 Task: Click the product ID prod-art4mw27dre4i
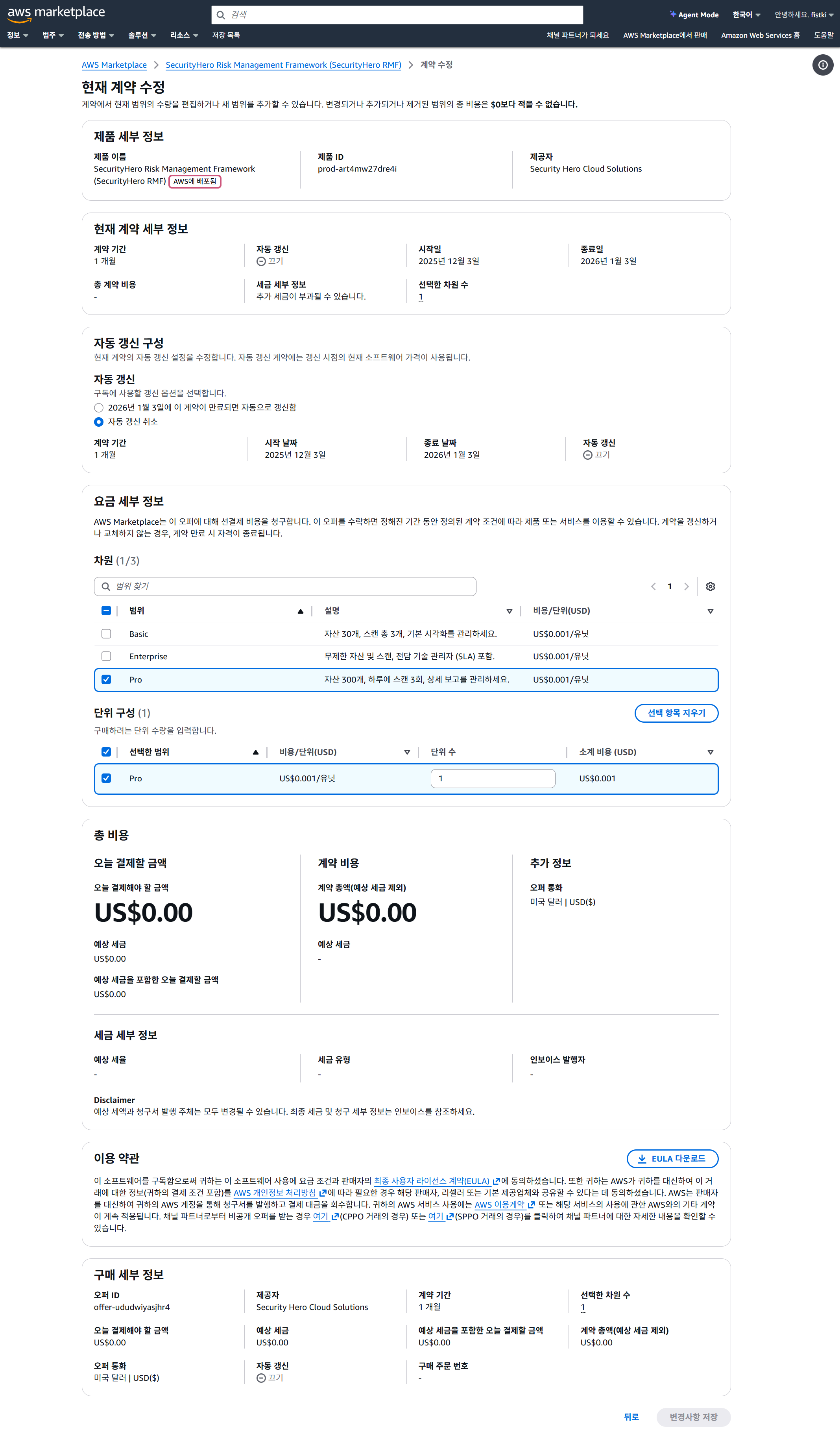[357, 169]
